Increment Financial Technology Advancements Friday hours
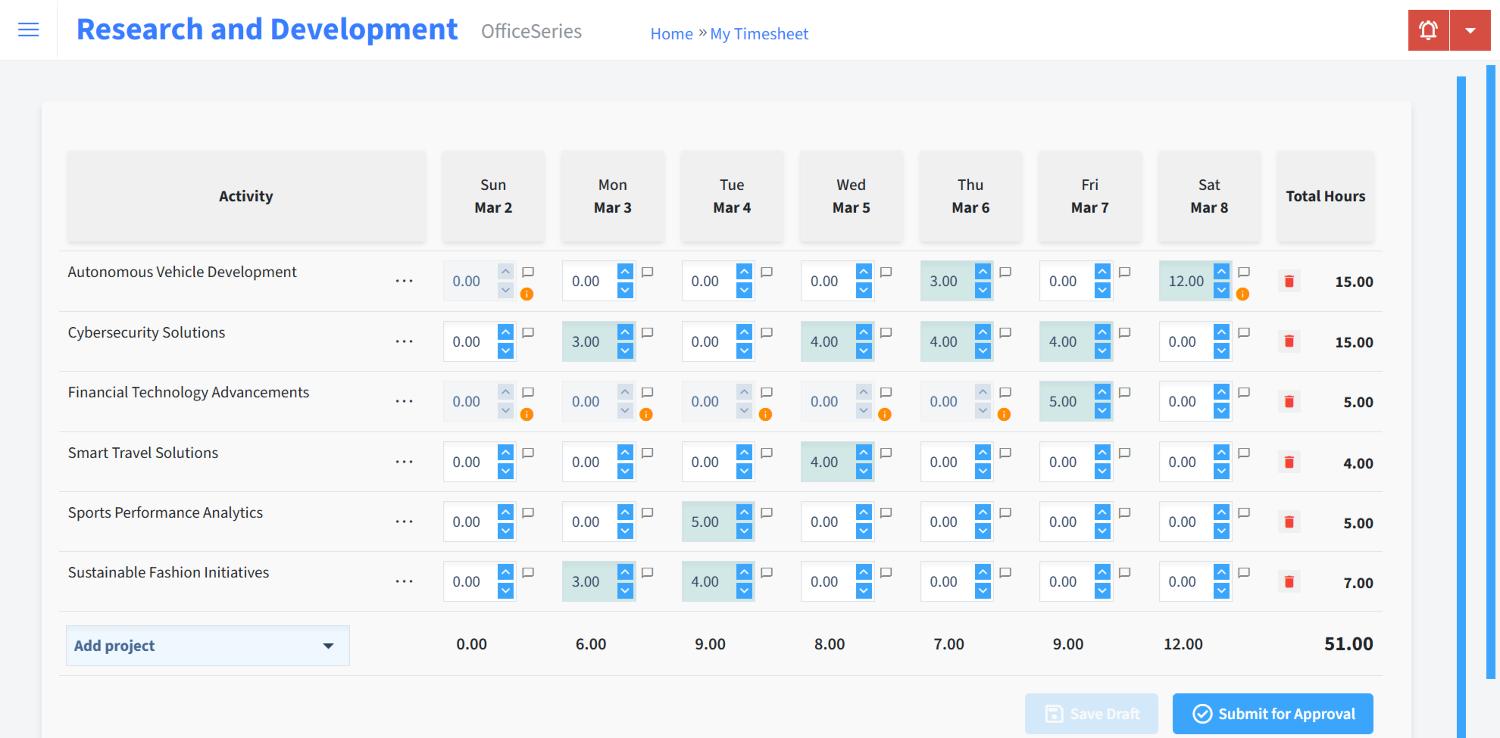The image size is (1500, 738). [x=1102, y=393]
